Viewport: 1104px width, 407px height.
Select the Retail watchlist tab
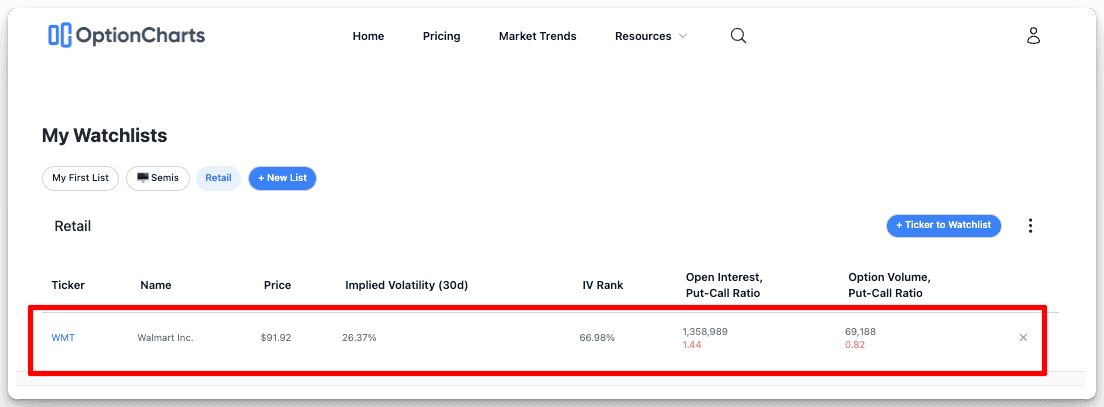click(218, 178)
